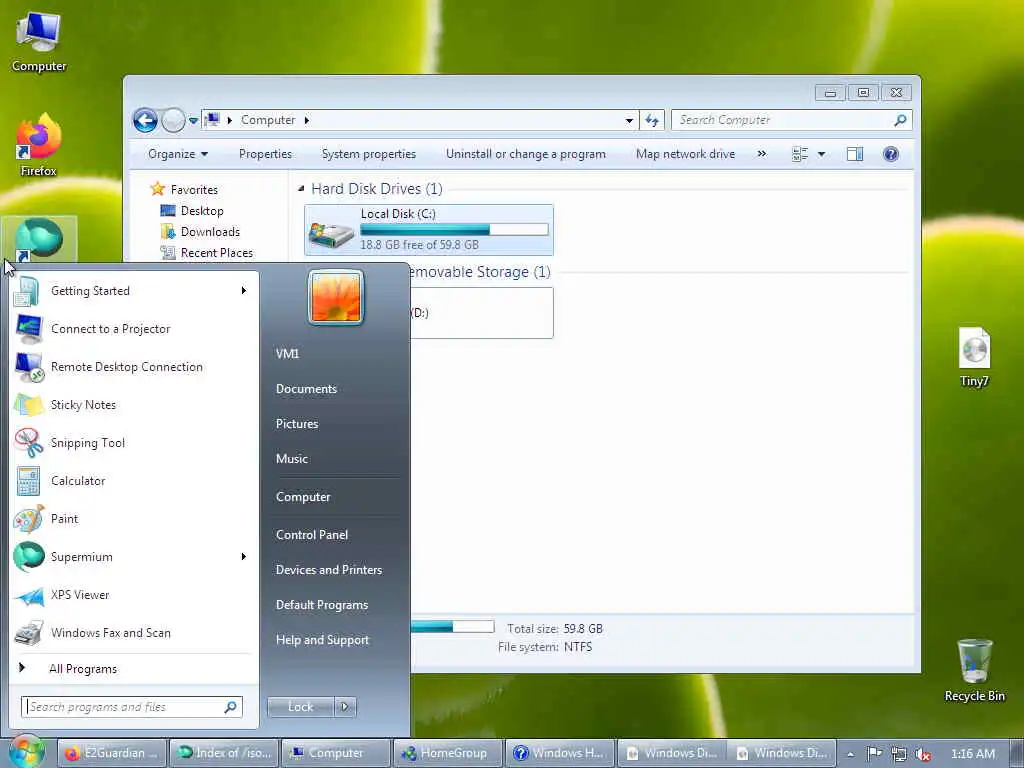The height and width of the screenshot is (768, 1024).
Task: Select the Firefox desktop shortcut
Action: click(39, 145)
